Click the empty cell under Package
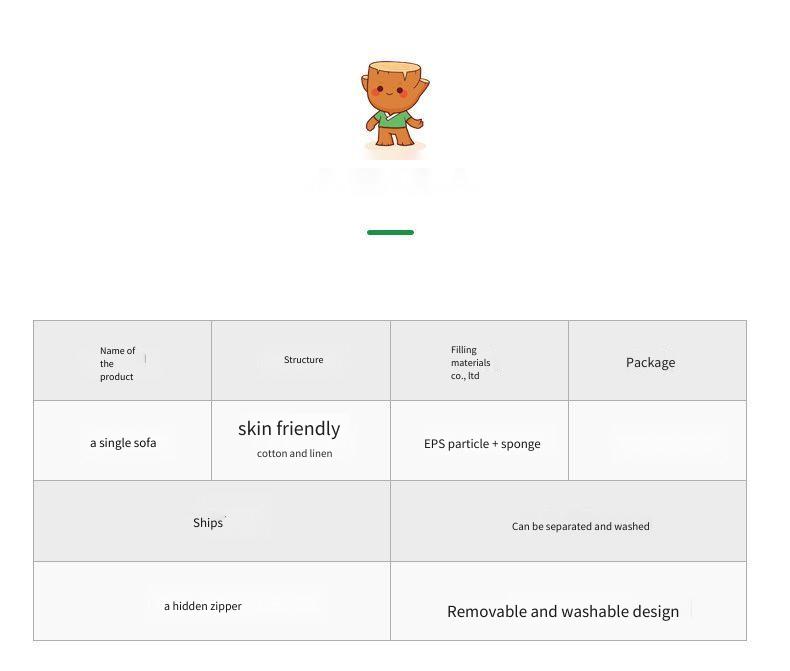The height and width of the screenshot is (671, 790). click(657, 441)
